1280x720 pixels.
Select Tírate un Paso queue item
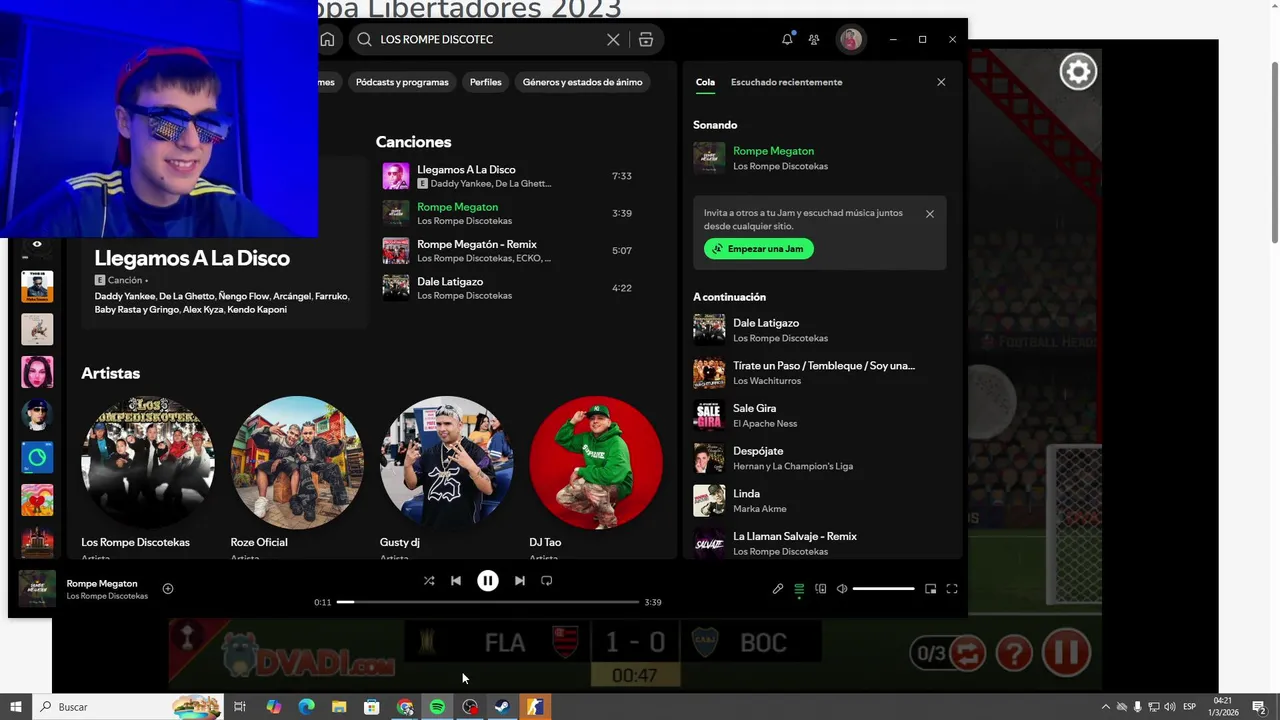pyautogui.click(x=818, y=373)
